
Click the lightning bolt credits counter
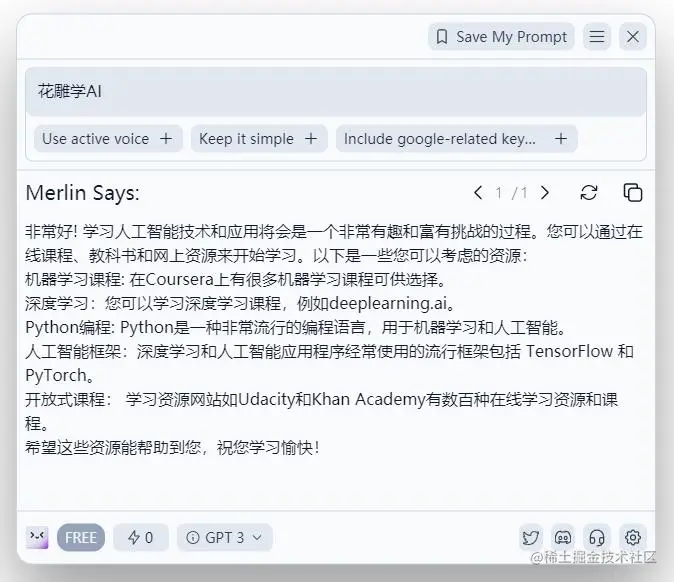[141, 537]
